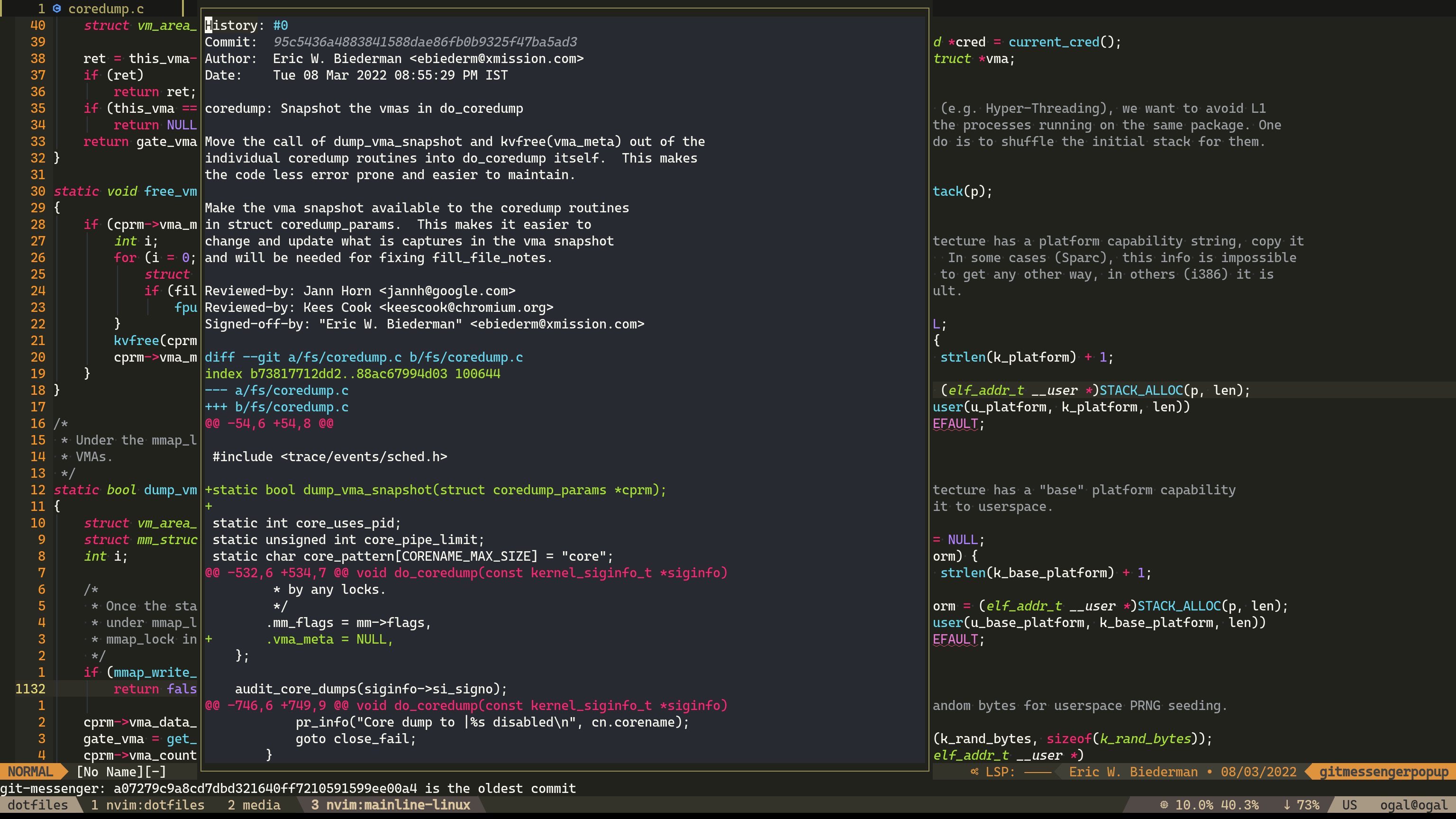
Task: Click the LSP: status text
Action: click(x=1001, y=772)
